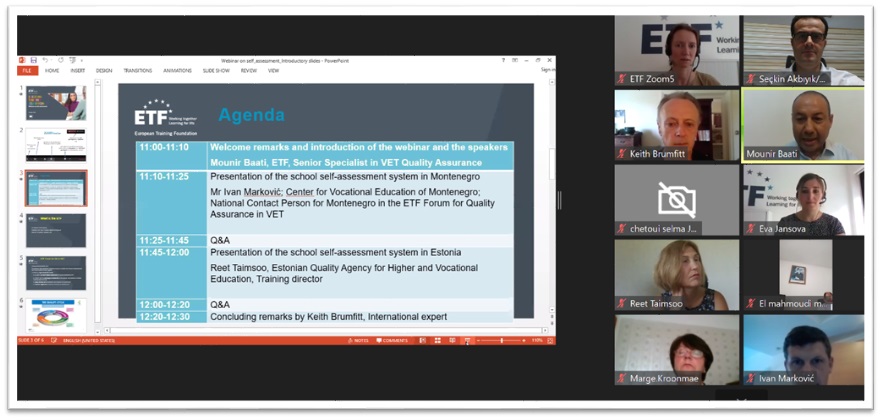Viewport: 881px width, 420px height.
Task: Switch to the DESIGN ribbon tab
Action: pos(104,71)
